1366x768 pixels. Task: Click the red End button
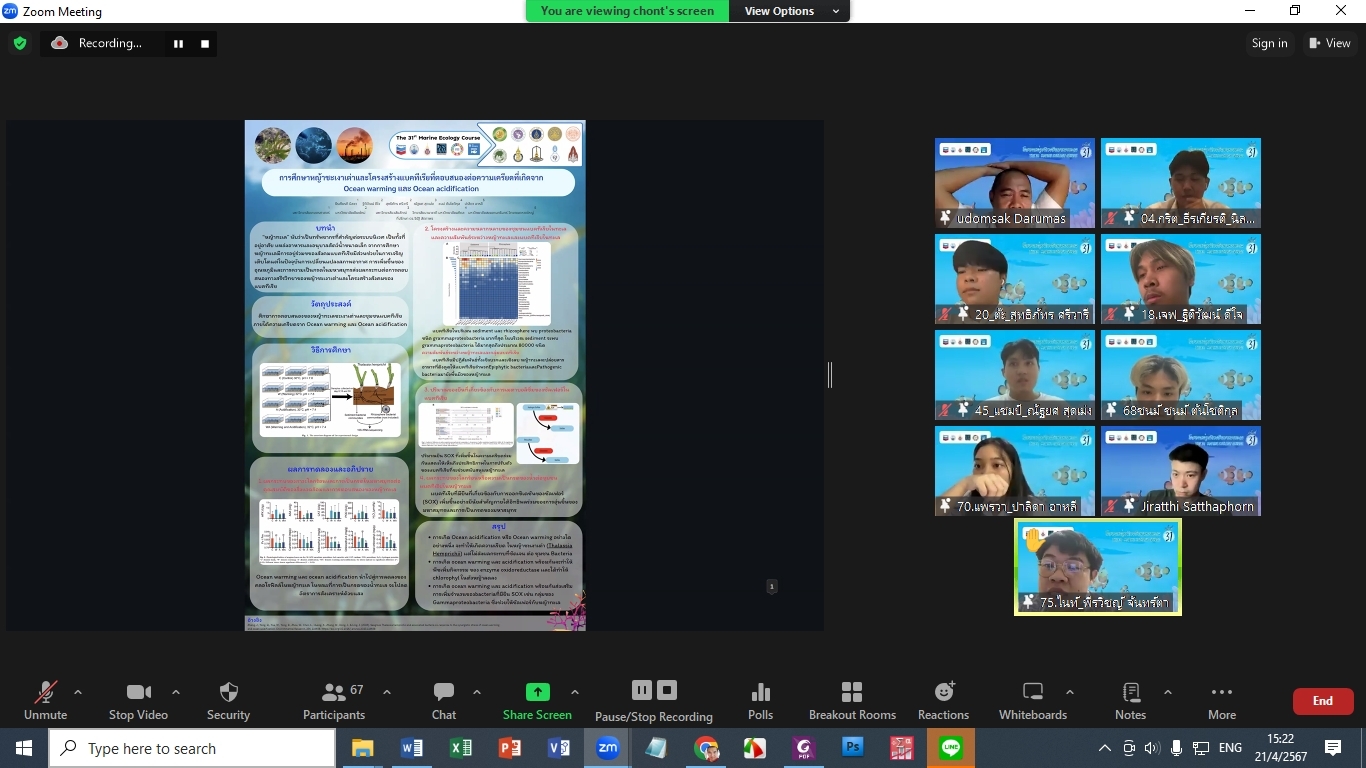(1322, 701)
